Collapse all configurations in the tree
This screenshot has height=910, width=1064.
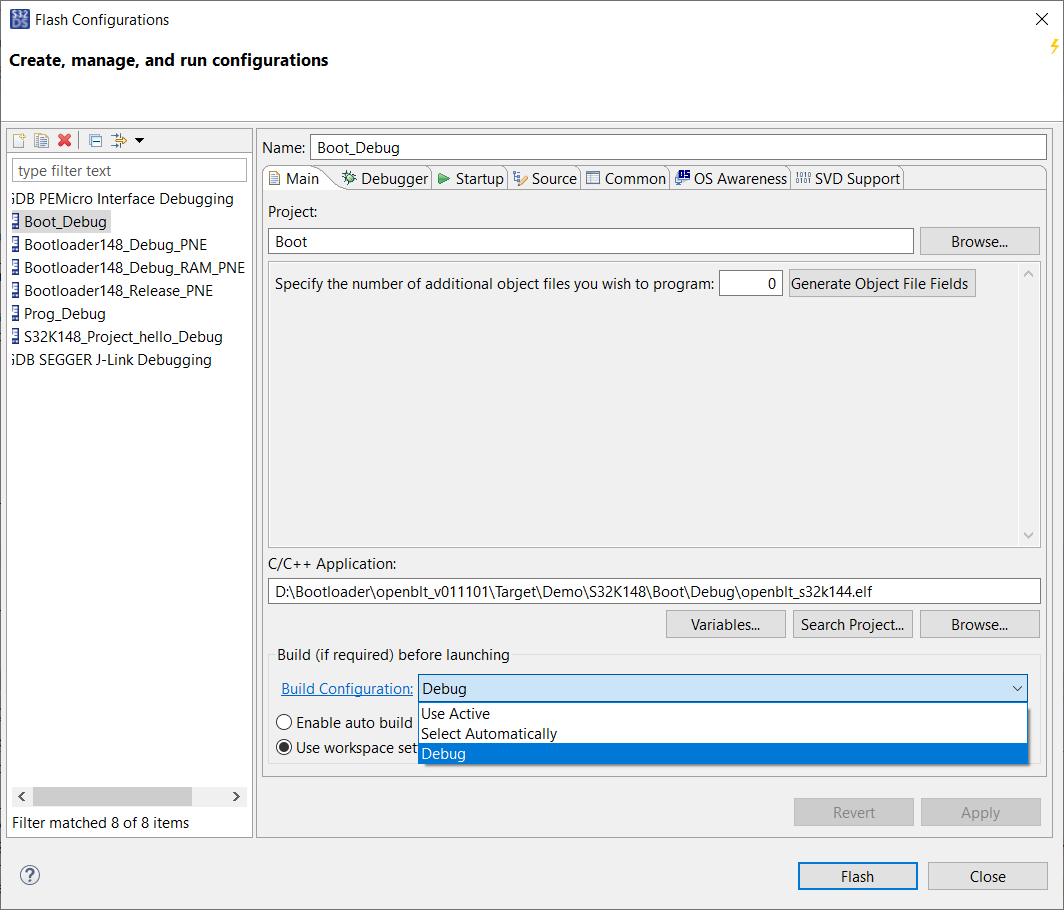[95, 141]
